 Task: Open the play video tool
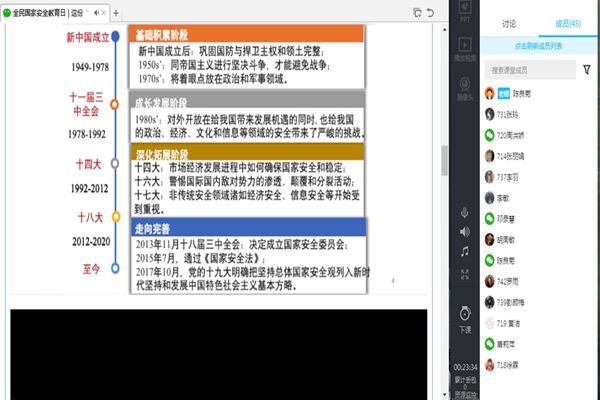465,49
